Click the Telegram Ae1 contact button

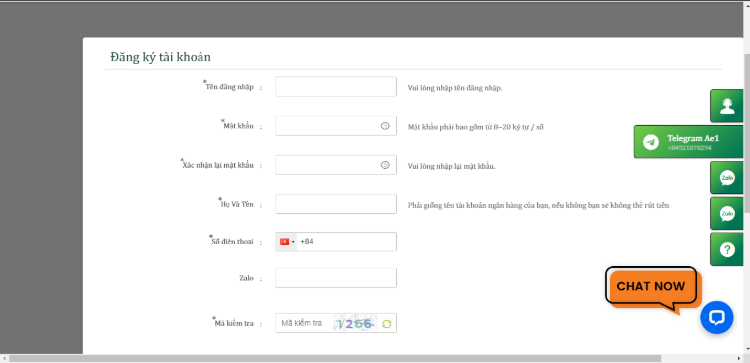click(x=688, y=142)
